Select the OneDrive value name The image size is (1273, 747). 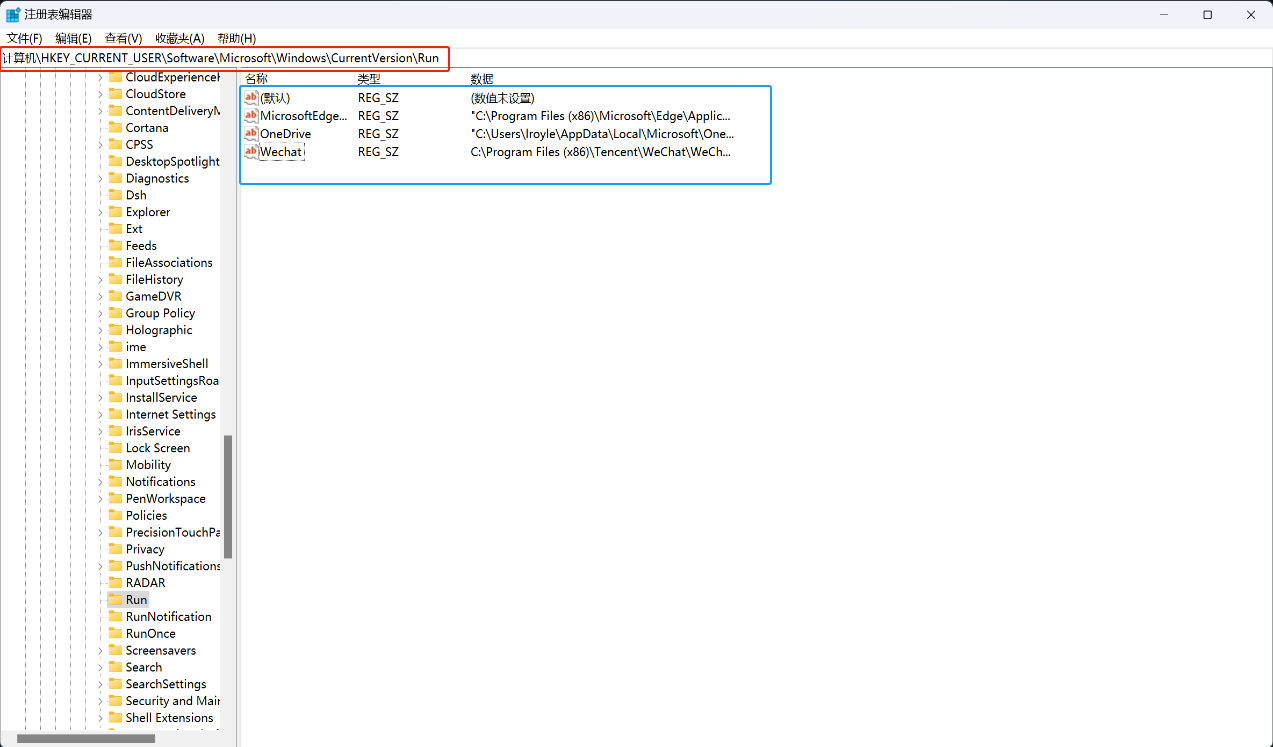[285, 134]
